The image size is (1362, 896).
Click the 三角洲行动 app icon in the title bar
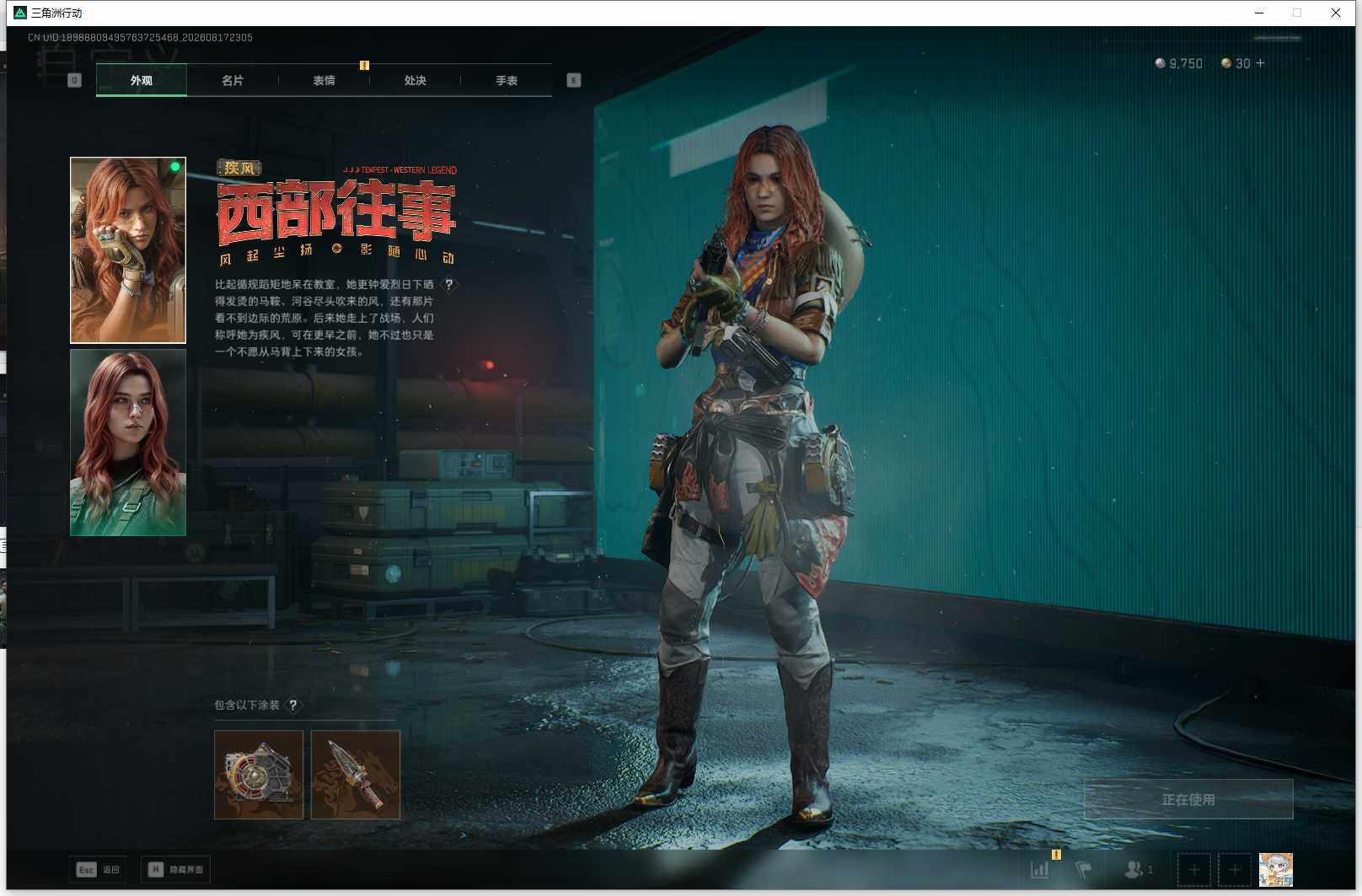pos(20,13)
